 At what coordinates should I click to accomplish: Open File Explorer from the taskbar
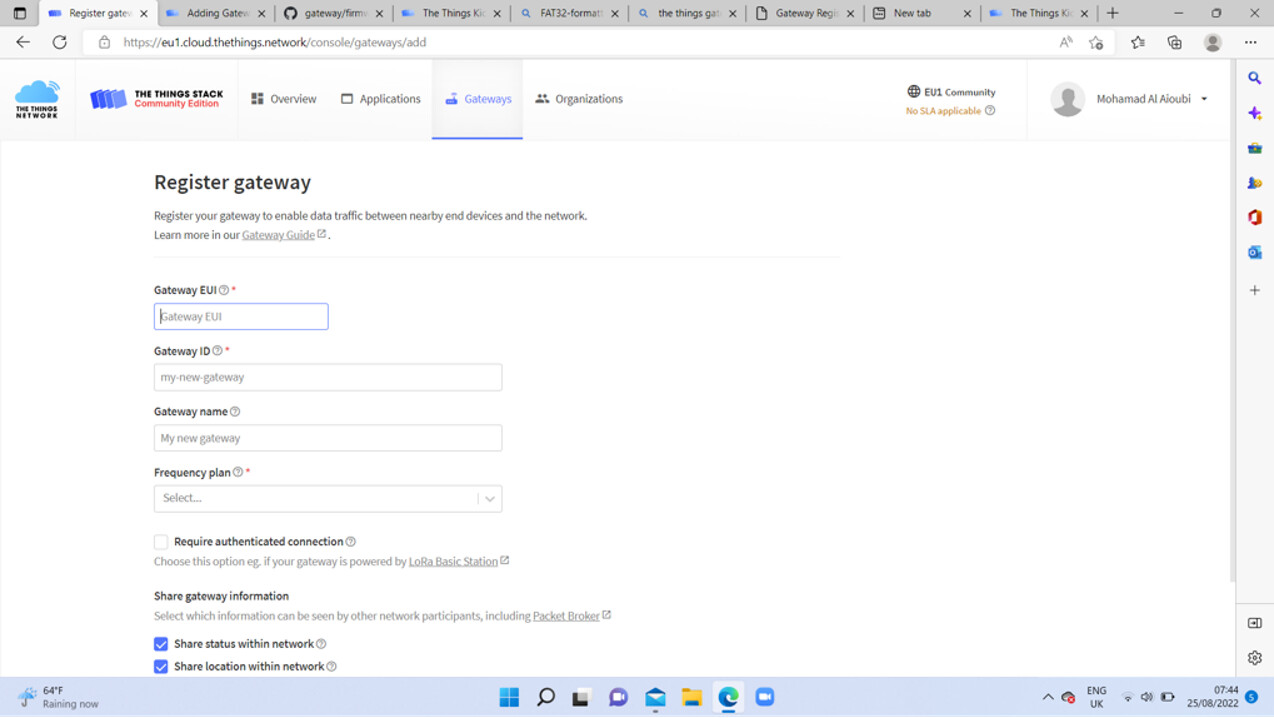coord(691,697)
